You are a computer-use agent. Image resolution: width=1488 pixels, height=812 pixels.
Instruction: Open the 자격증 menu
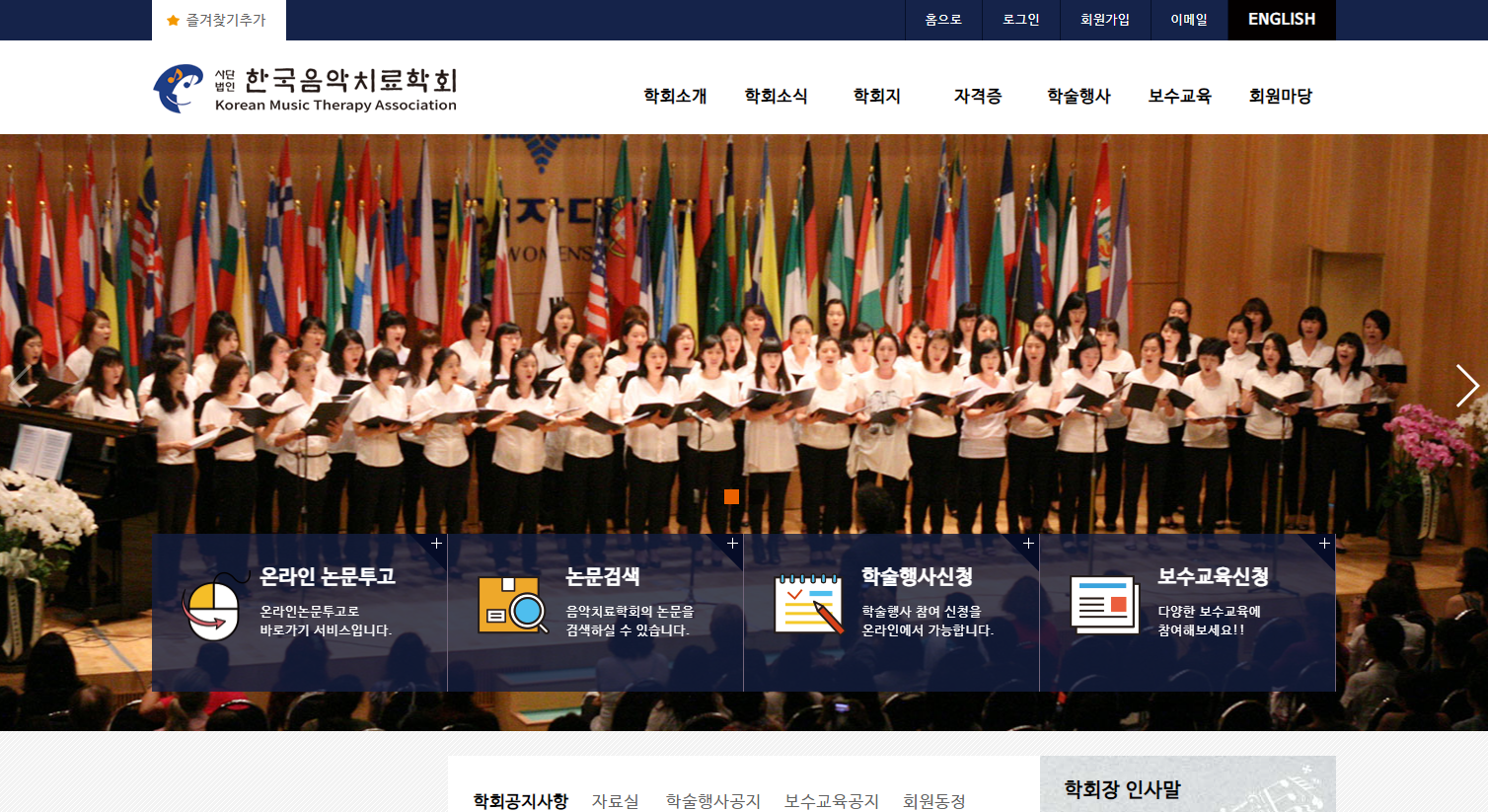tap(978, 96)
